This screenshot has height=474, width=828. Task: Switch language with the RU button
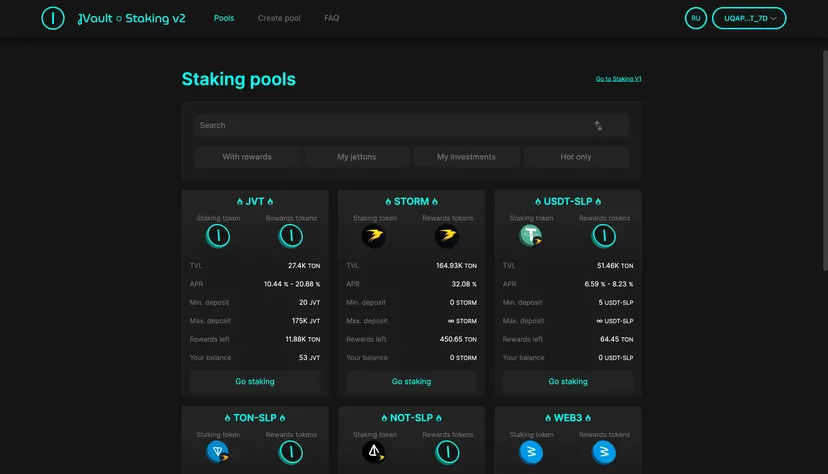click(696, 18)
